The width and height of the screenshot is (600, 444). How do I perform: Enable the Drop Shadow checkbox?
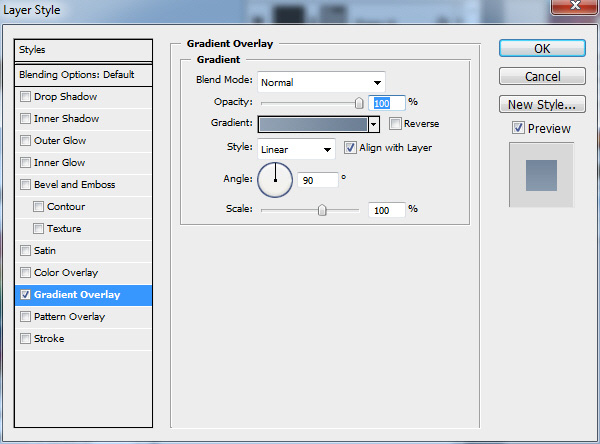pos(25,96)
